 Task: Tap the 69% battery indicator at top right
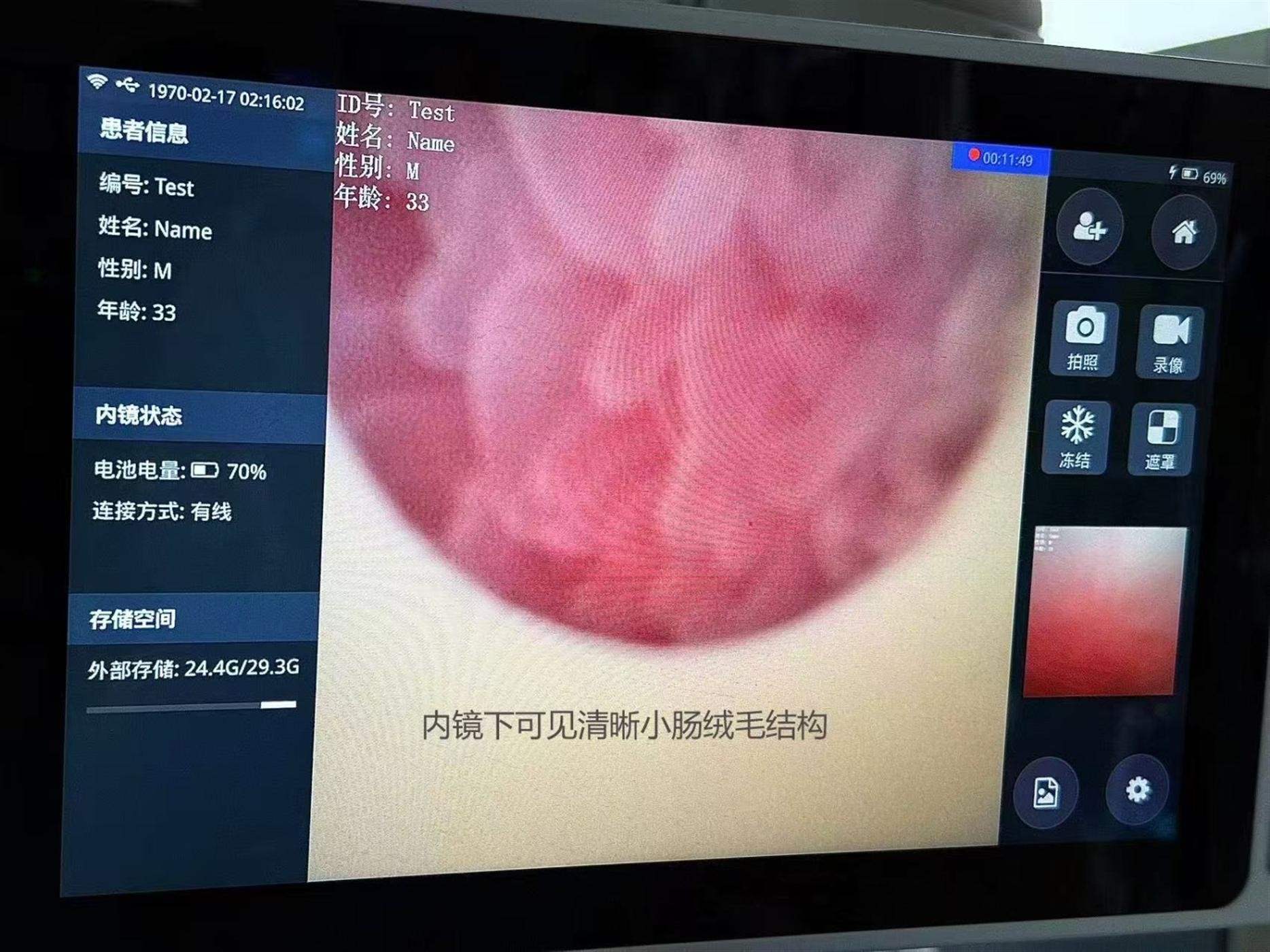click(x=1198, y=176)
